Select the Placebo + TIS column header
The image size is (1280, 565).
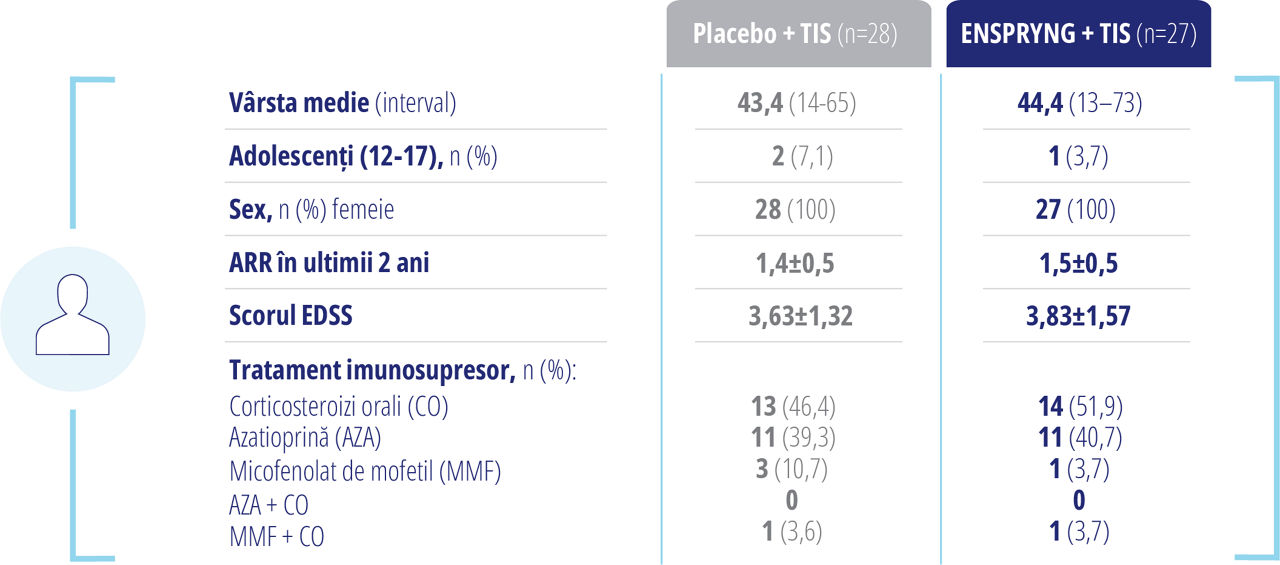click(x=795, y=34)
